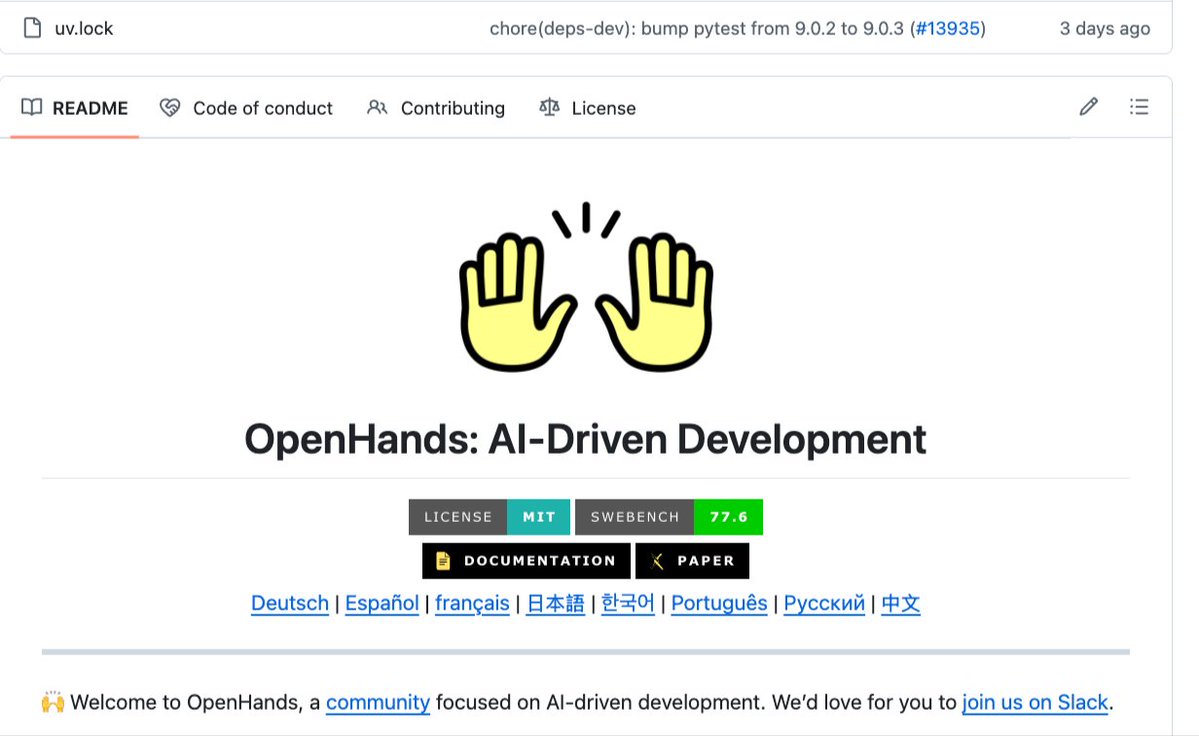Click the Code of conduct heart icon
Image resolution: width=1199 pixels, height=736 pixels.
tap(170, 108)
